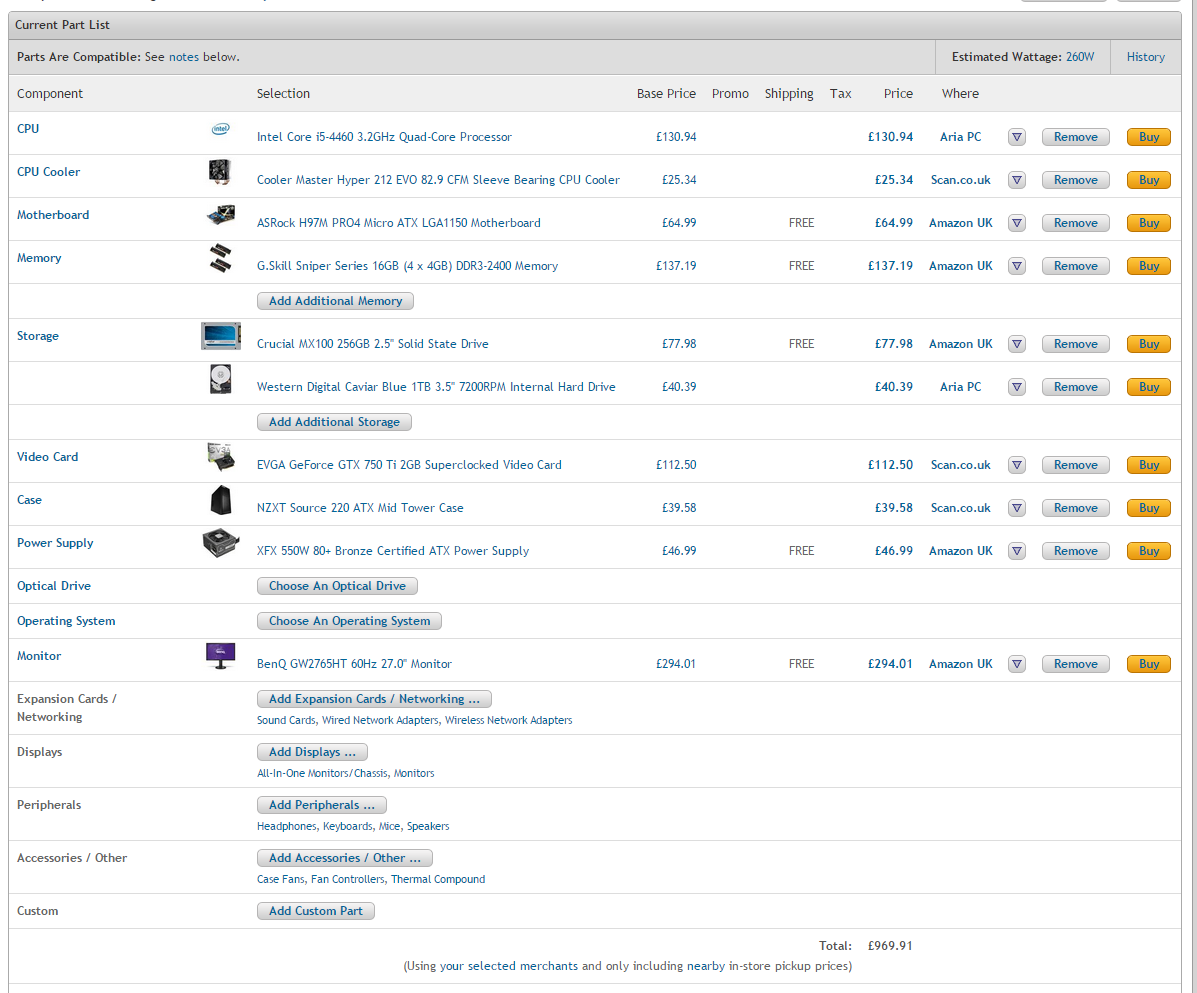Open merchant dropdown arrow for CPU Cooler row
This screenshot has width=1197, height=993.
click(1017, 180)
